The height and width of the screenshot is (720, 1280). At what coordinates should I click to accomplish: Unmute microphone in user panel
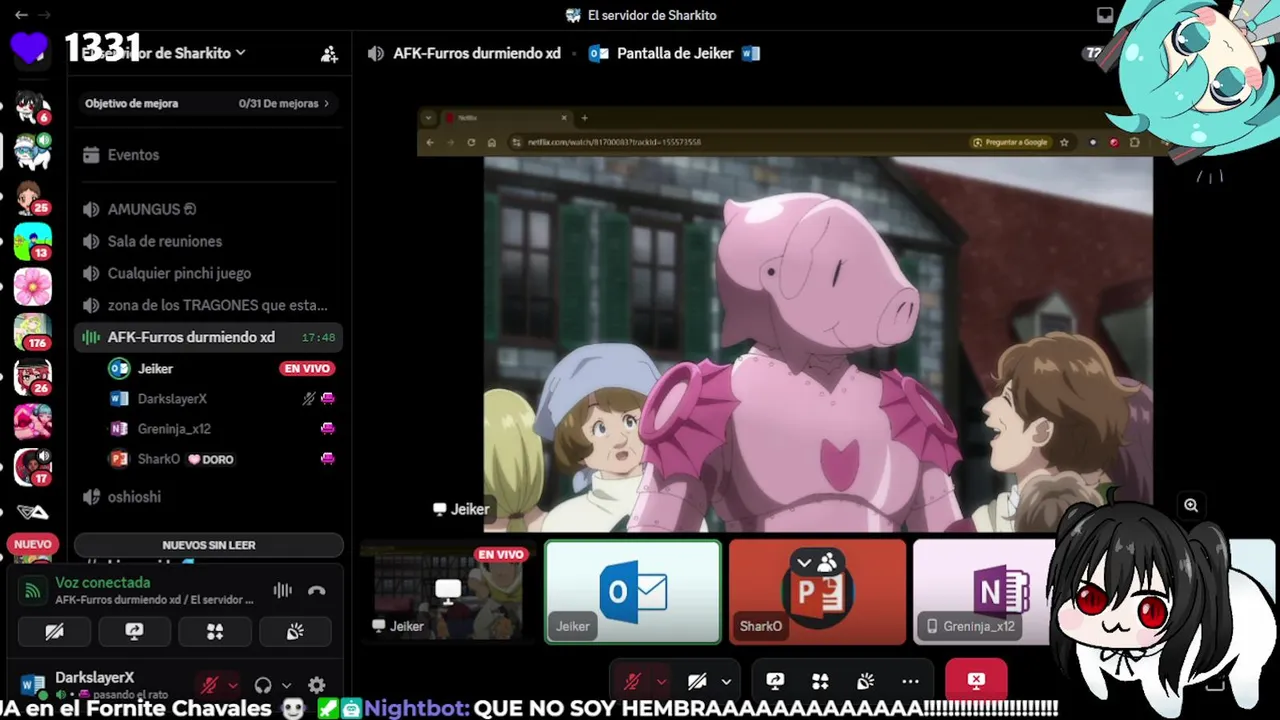pyautogui.click(x=210, y=685)
